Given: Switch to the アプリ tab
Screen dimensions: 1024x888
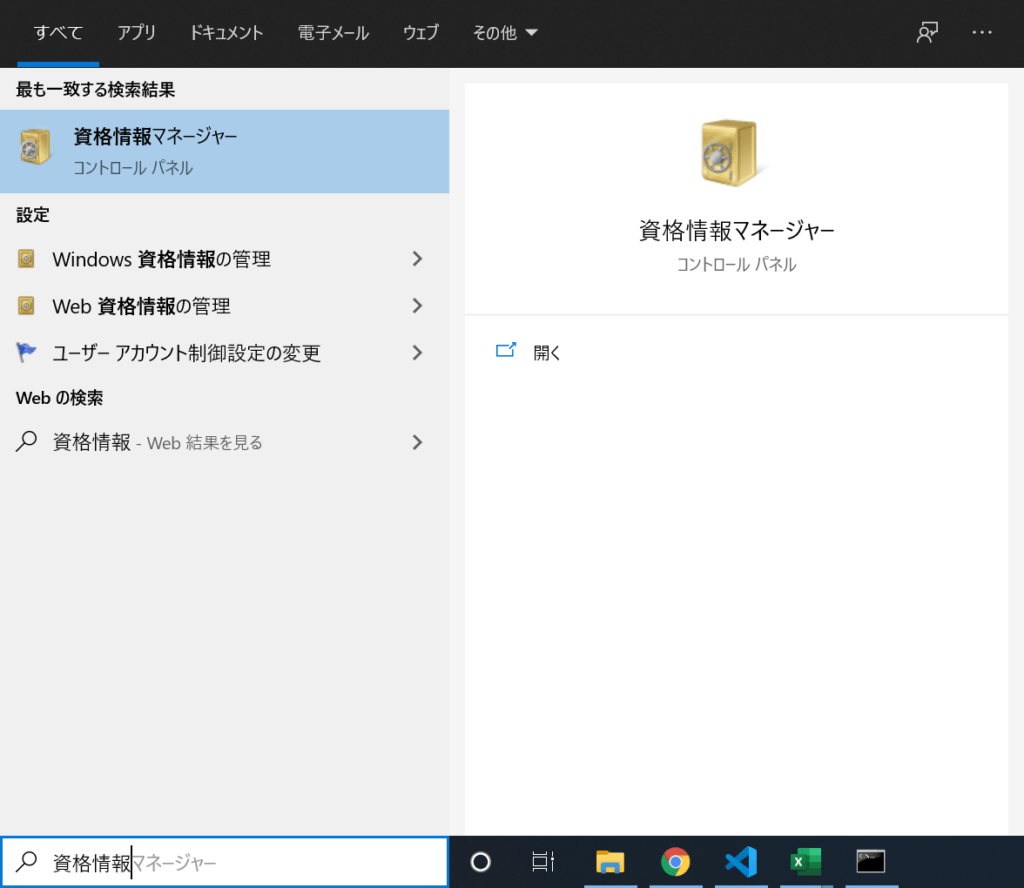Looking at the screenshot, I should 136,33.
